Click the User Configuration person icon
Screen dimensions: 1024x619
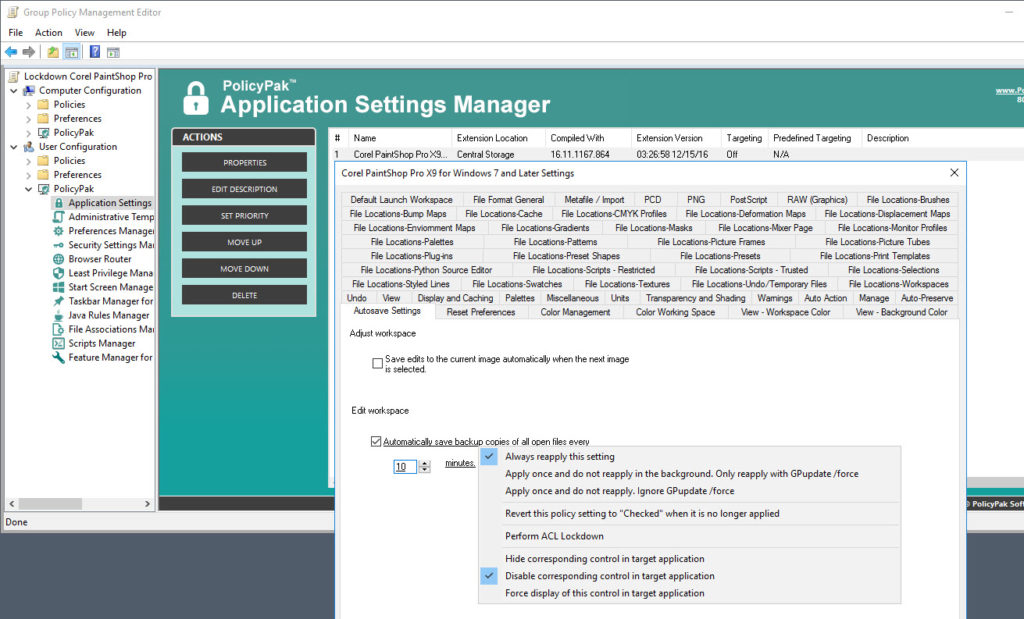pyautogui.click(x=29, y=147)
